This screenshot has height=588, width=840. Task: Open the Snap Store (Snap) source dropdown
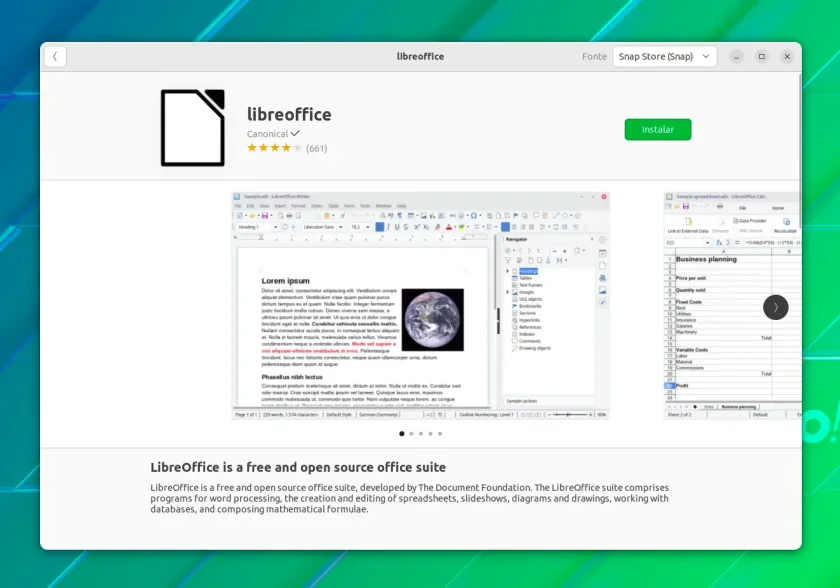pos(664,56)
